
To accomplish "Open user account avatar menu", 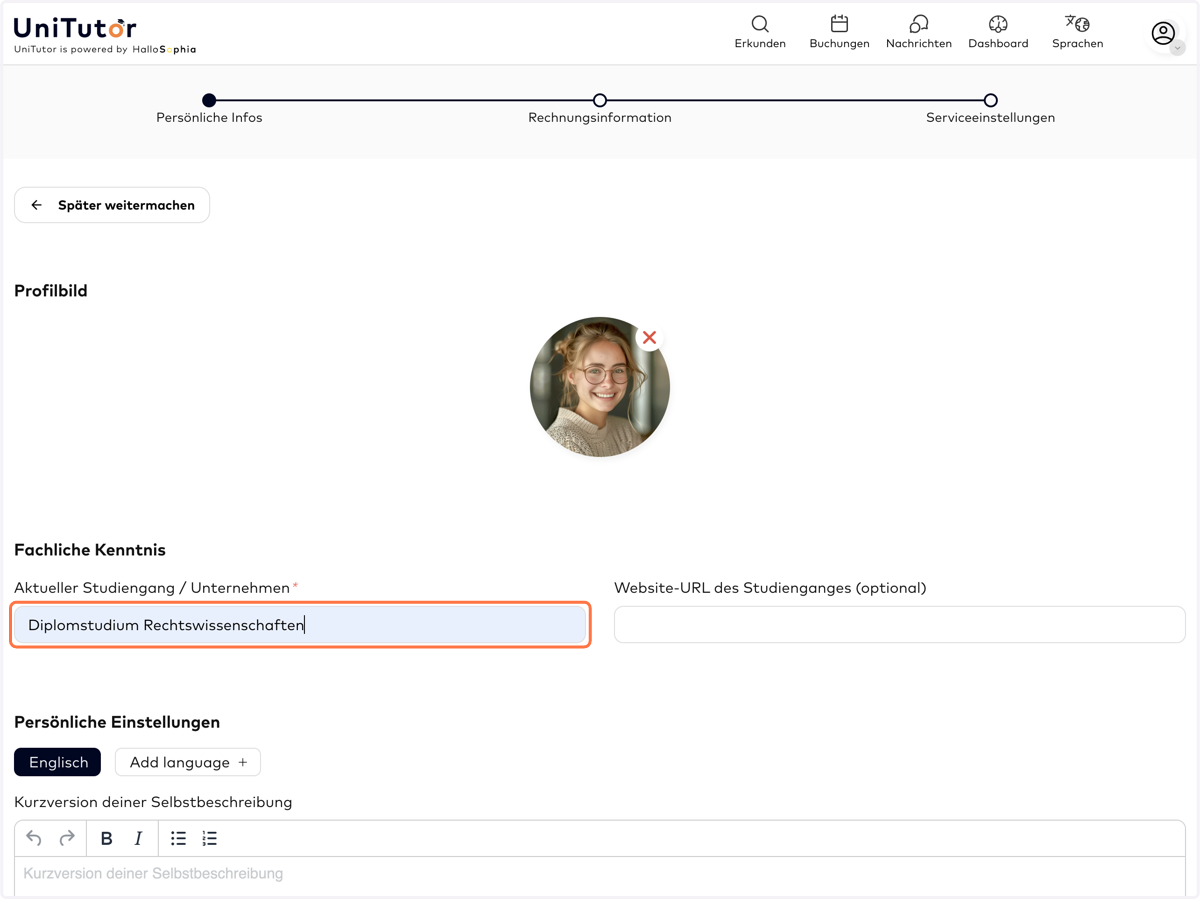I will pyautogui.click(x=1165, y=35).
